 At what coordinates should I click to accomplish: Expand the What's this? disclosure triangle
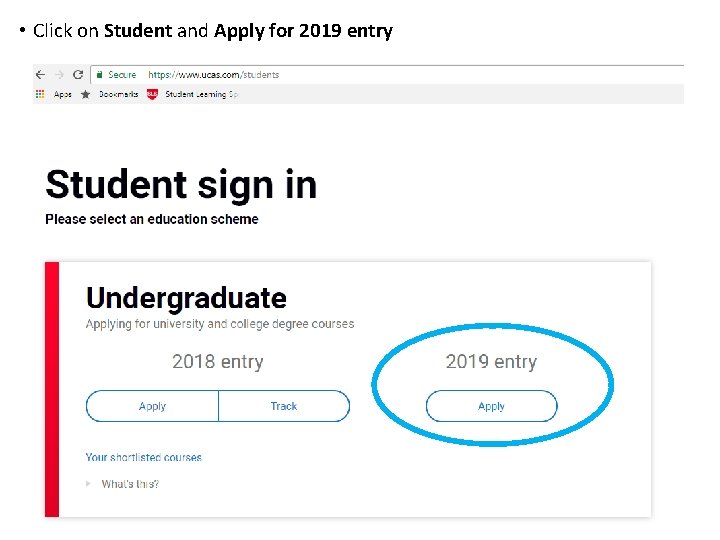pyautogui.click(x=90, y=484)
